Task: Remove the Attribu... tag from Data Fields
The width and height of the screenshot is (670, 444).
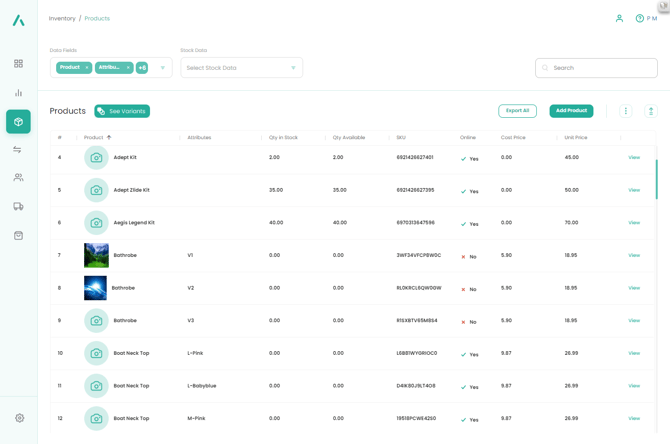Action: point(128,68)
